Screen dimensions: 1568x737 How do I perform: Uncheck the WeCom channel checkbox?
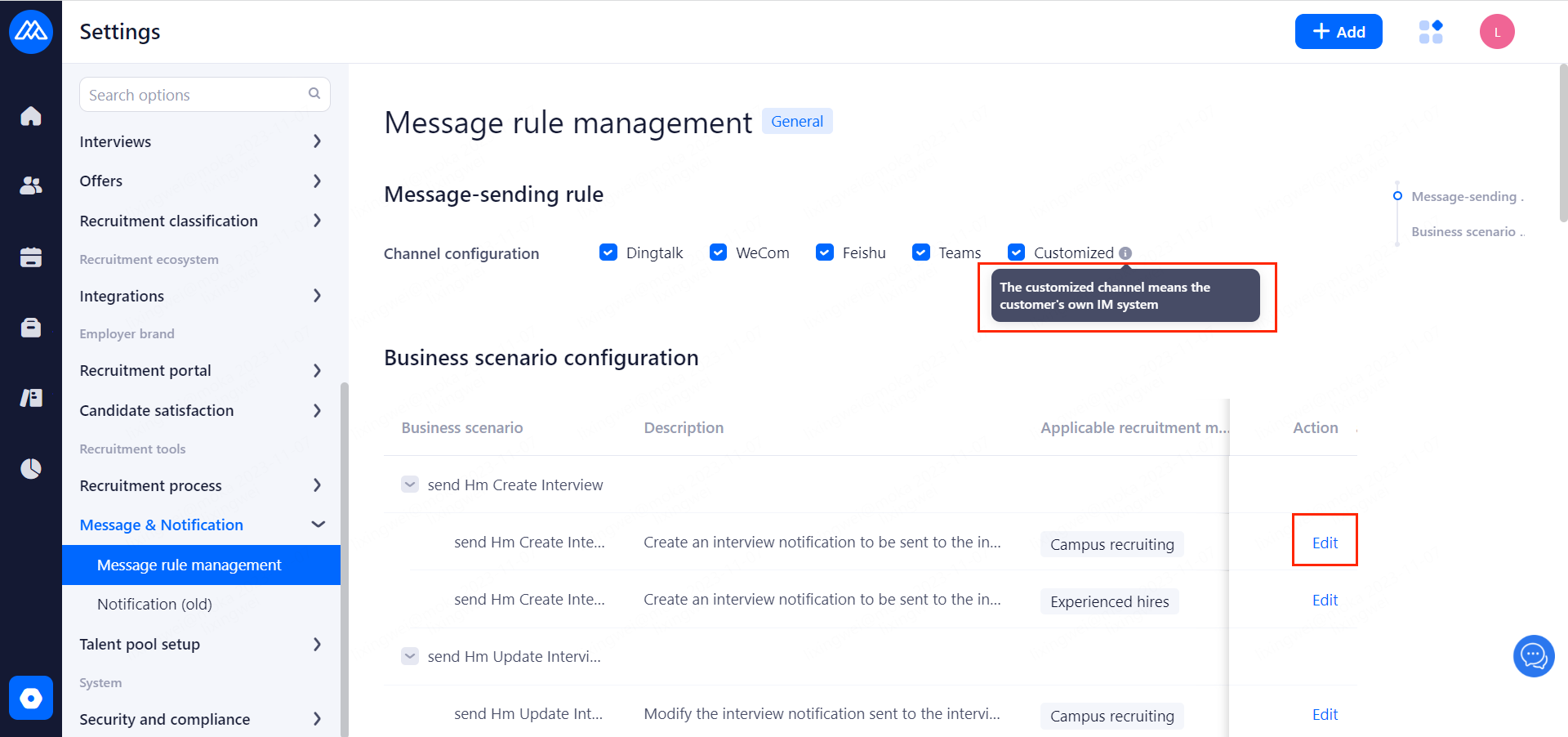[718, 252]
